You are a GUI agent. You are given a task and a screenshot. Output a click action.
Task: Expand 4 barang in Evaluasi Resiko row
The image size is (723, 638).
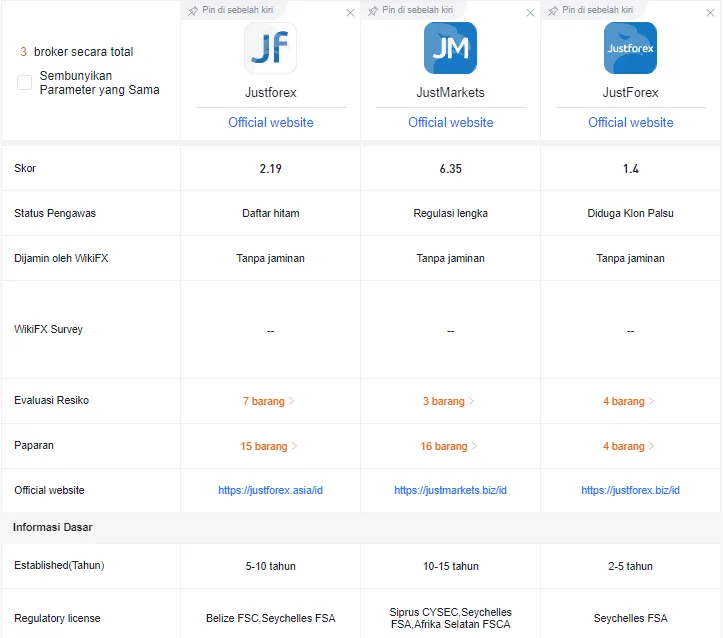pos(628,401)
